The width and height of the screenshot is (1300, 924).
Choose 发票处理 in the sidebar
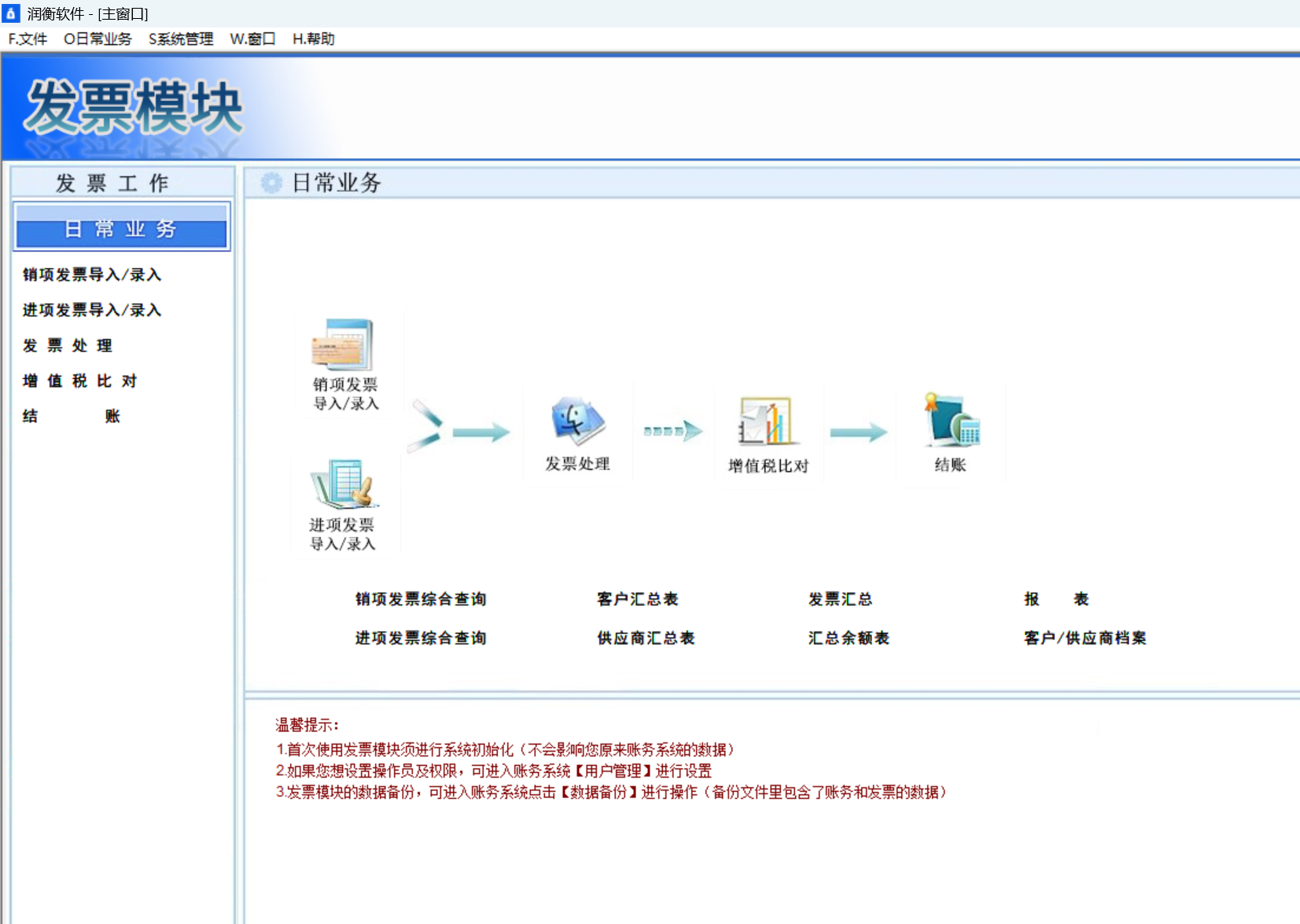(x=68, y=345)
